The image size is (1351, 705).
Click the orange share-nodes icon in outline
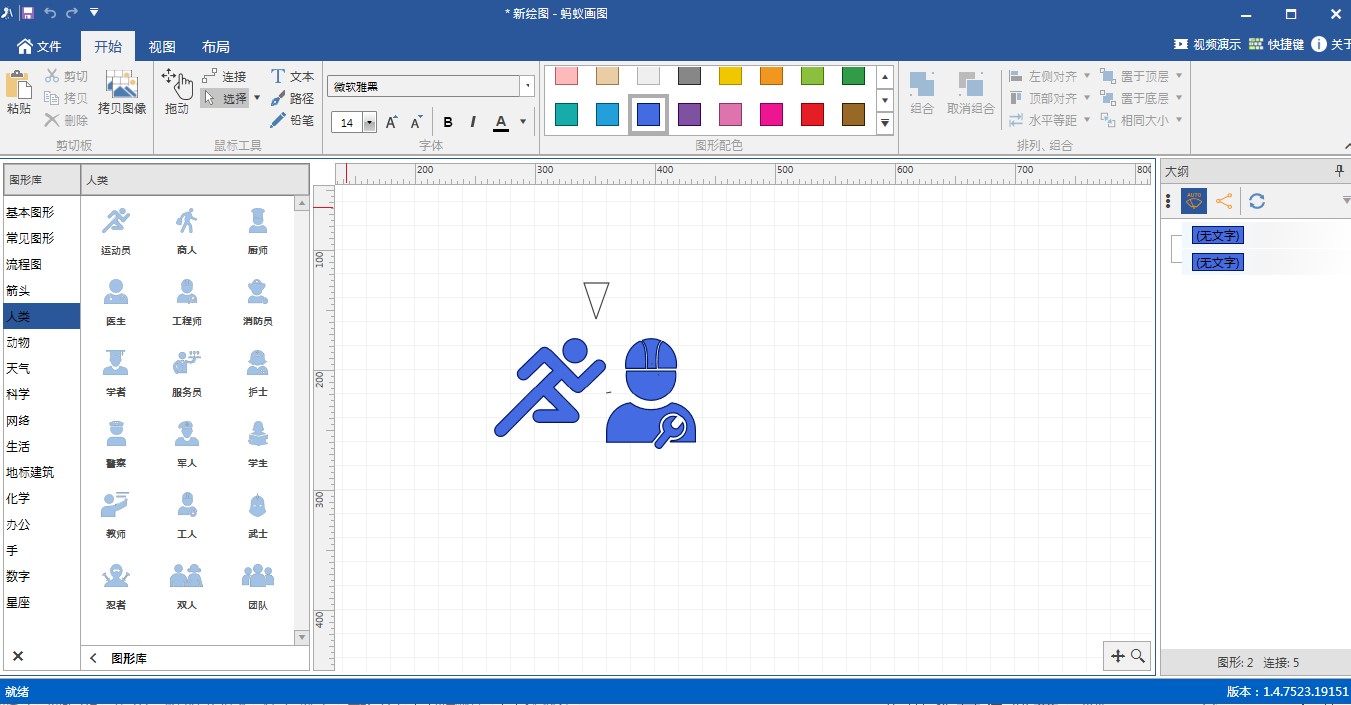(x=1224, y=201)
